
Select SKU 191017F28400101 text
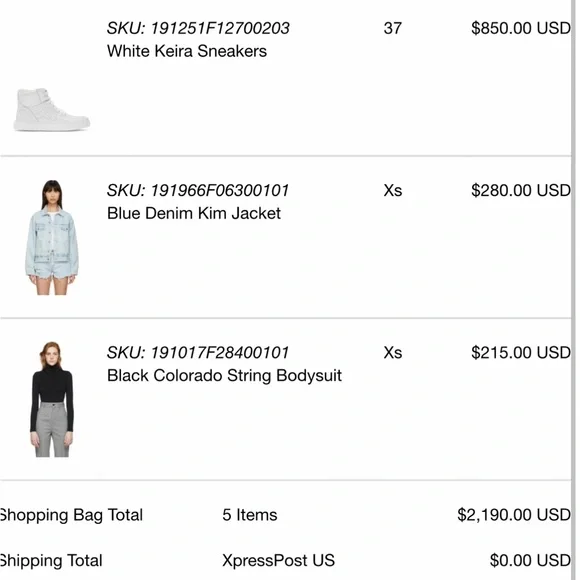198,353
